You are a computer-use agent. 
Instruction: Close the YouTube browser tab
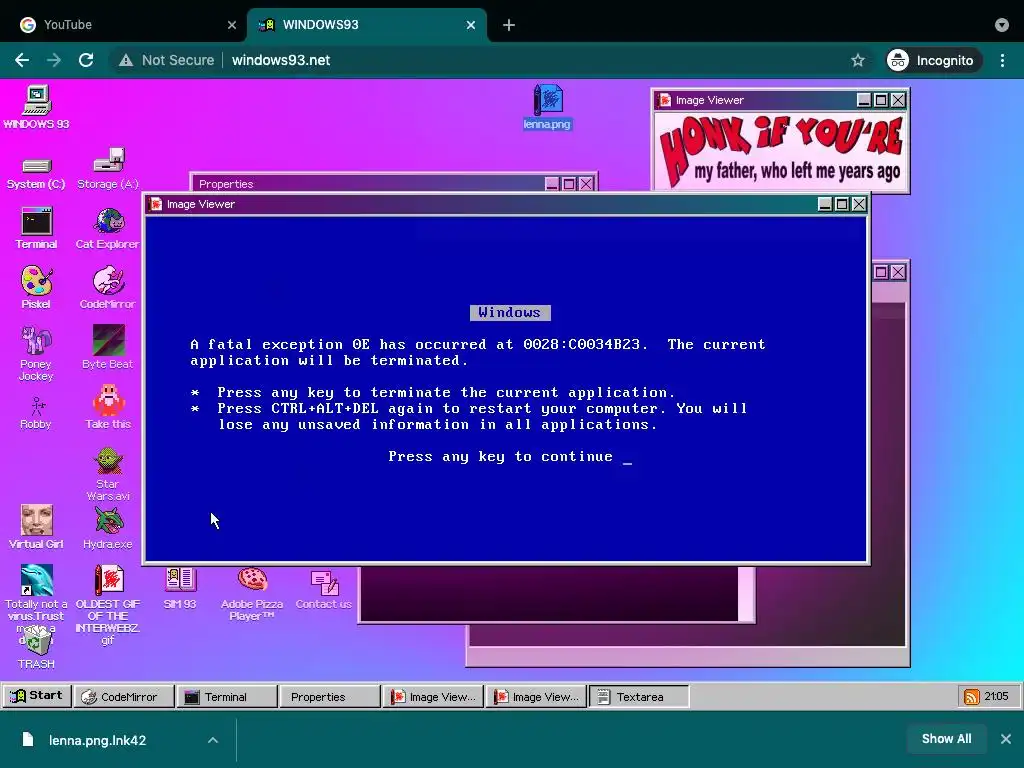pyautogui.click(x=231, y=25)
